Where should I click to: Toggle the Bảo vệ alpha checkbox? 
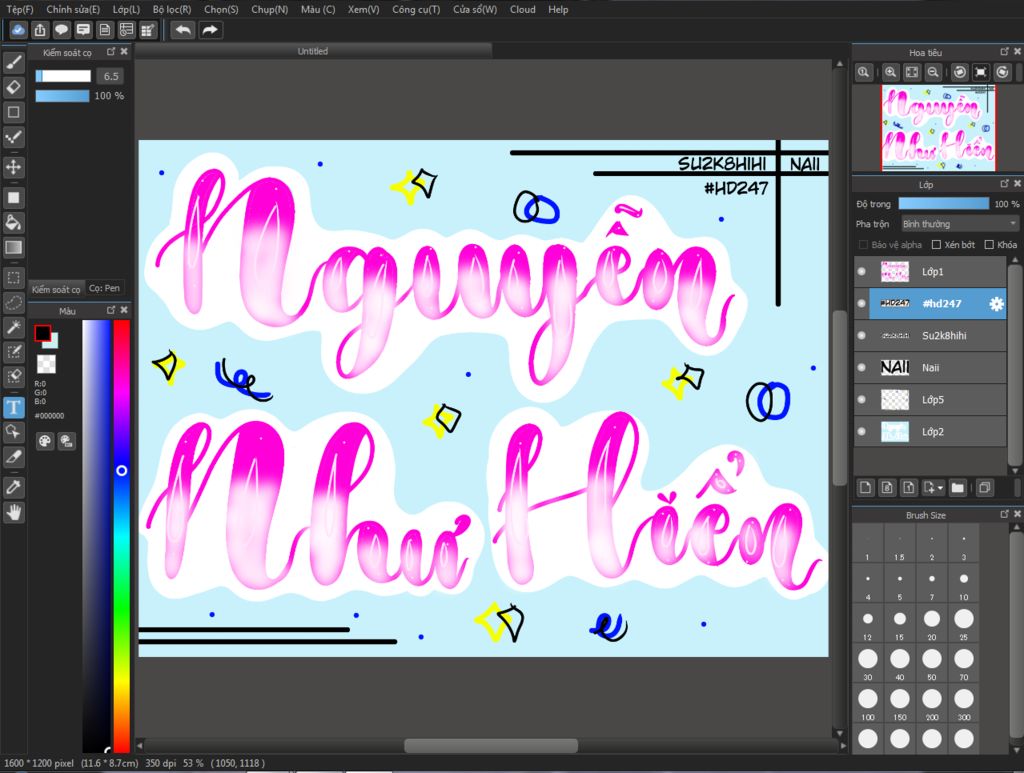[863, 245]
